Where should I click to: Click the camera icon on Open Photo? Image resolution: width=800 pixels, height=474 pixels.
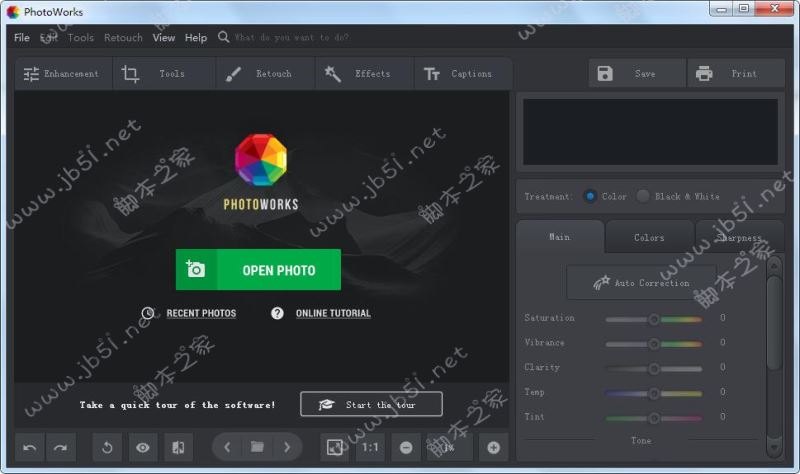pyautogui.click(x=195, y=269)
